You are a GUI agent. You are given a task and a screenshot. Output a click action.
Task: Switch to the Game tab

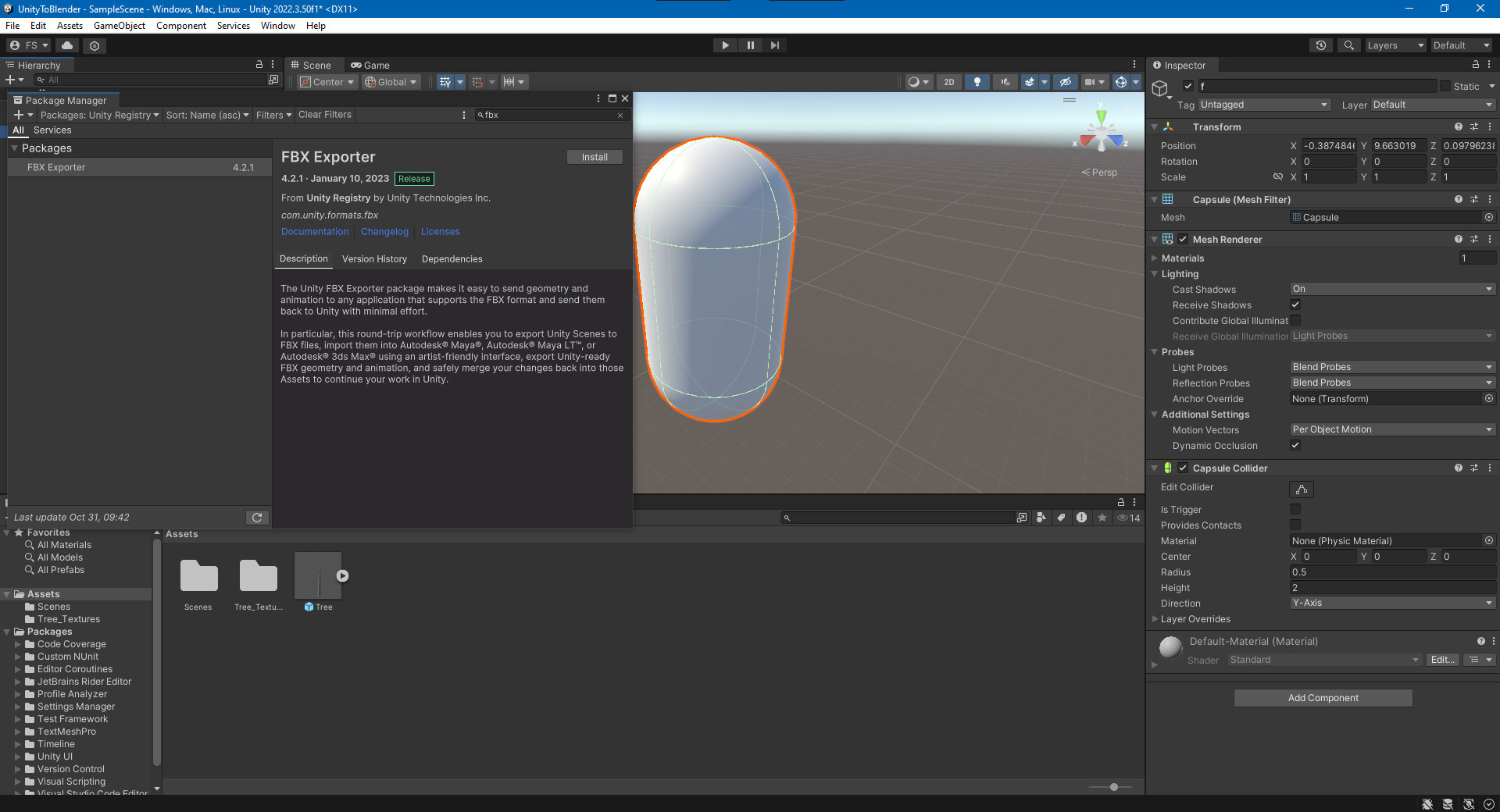click(x=370, y=66)
